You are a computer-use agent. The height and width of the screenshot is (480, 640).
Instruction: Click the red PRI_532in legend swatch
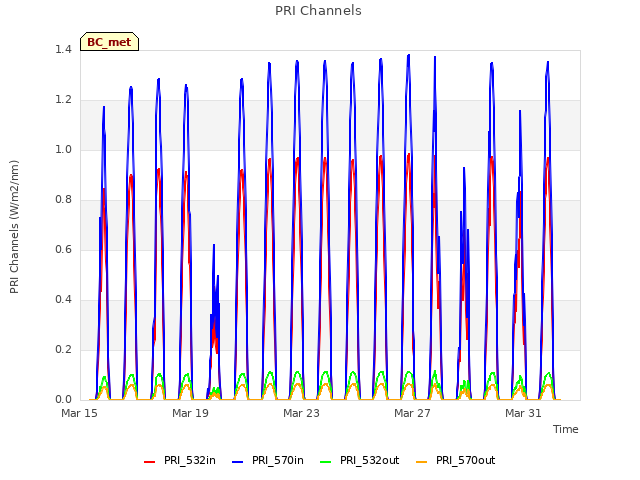pos(150,462)
